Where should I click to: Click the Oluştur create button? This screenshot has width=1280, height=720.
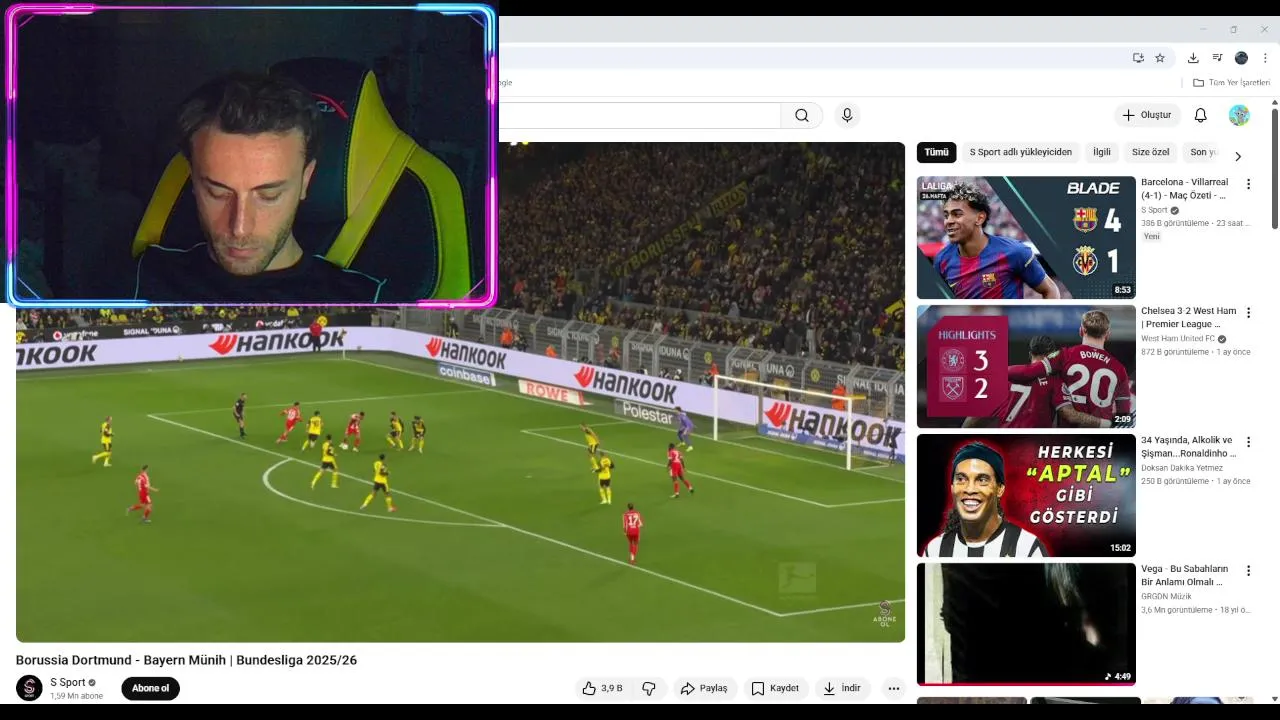click(1146, 115)
